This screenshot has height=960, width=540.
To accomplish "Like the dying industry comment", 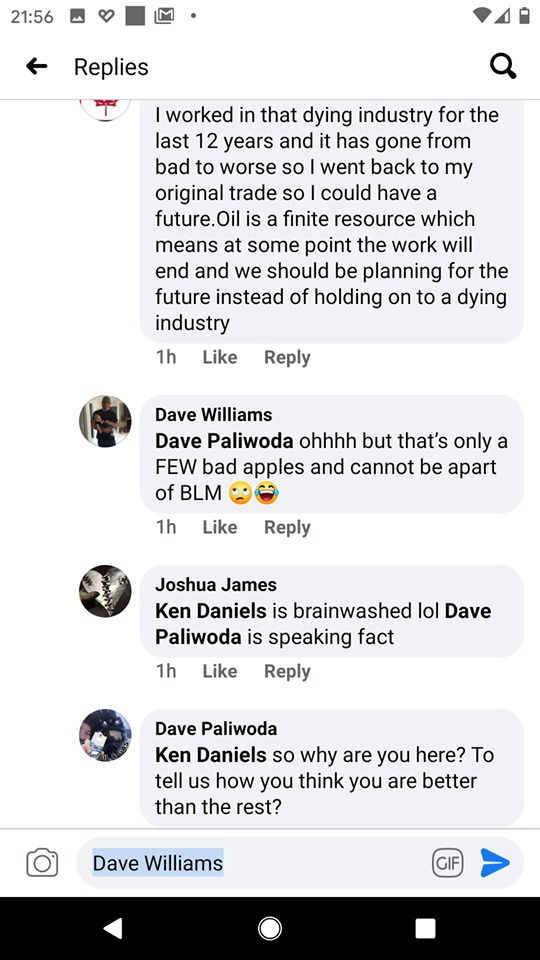I will pyautogui.click(x=220, y=357).
